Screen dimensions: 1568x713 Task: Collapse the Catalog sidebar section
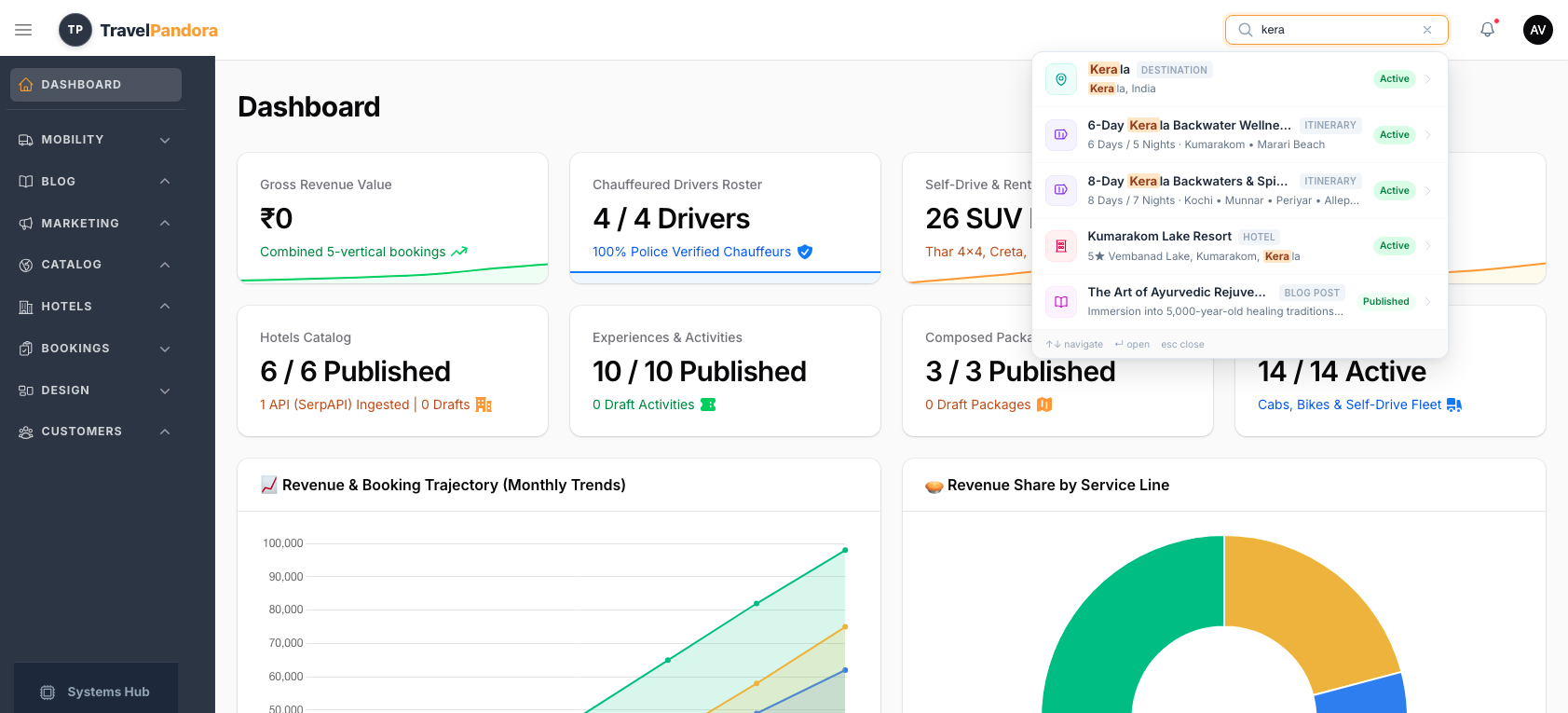[96, 265]
